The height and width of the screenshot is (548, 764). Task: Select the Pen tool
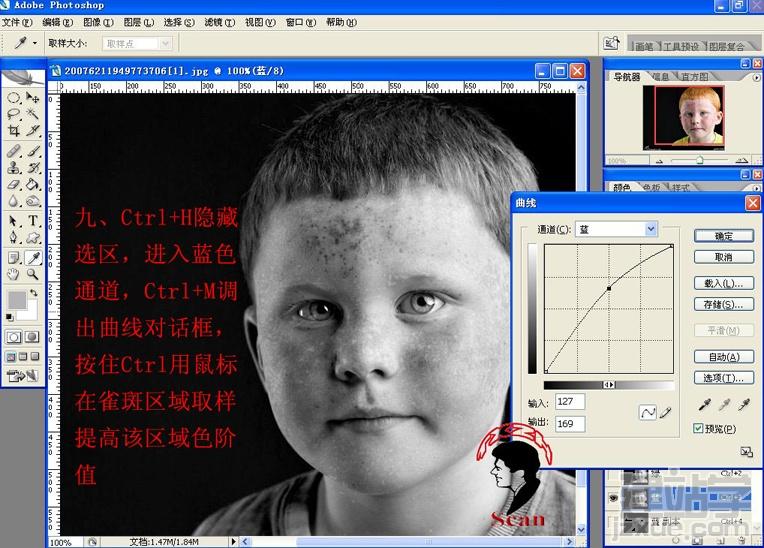click(x=14, y=238)
